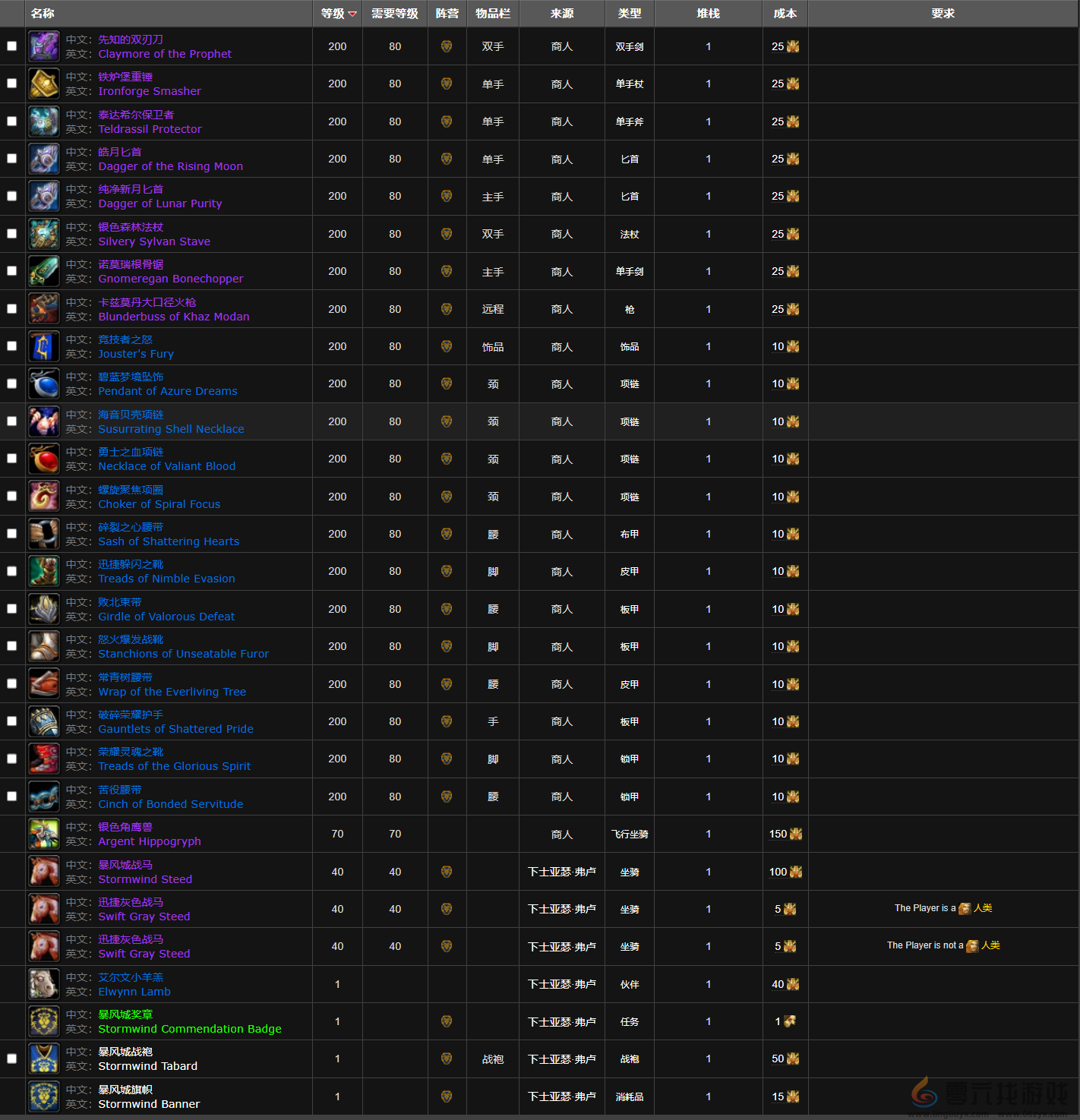Sort the table by the 名称 column
Image resolution: width=1080 pixels, height=1120 pixels.
pyautogui.click(x=43, y=14)
